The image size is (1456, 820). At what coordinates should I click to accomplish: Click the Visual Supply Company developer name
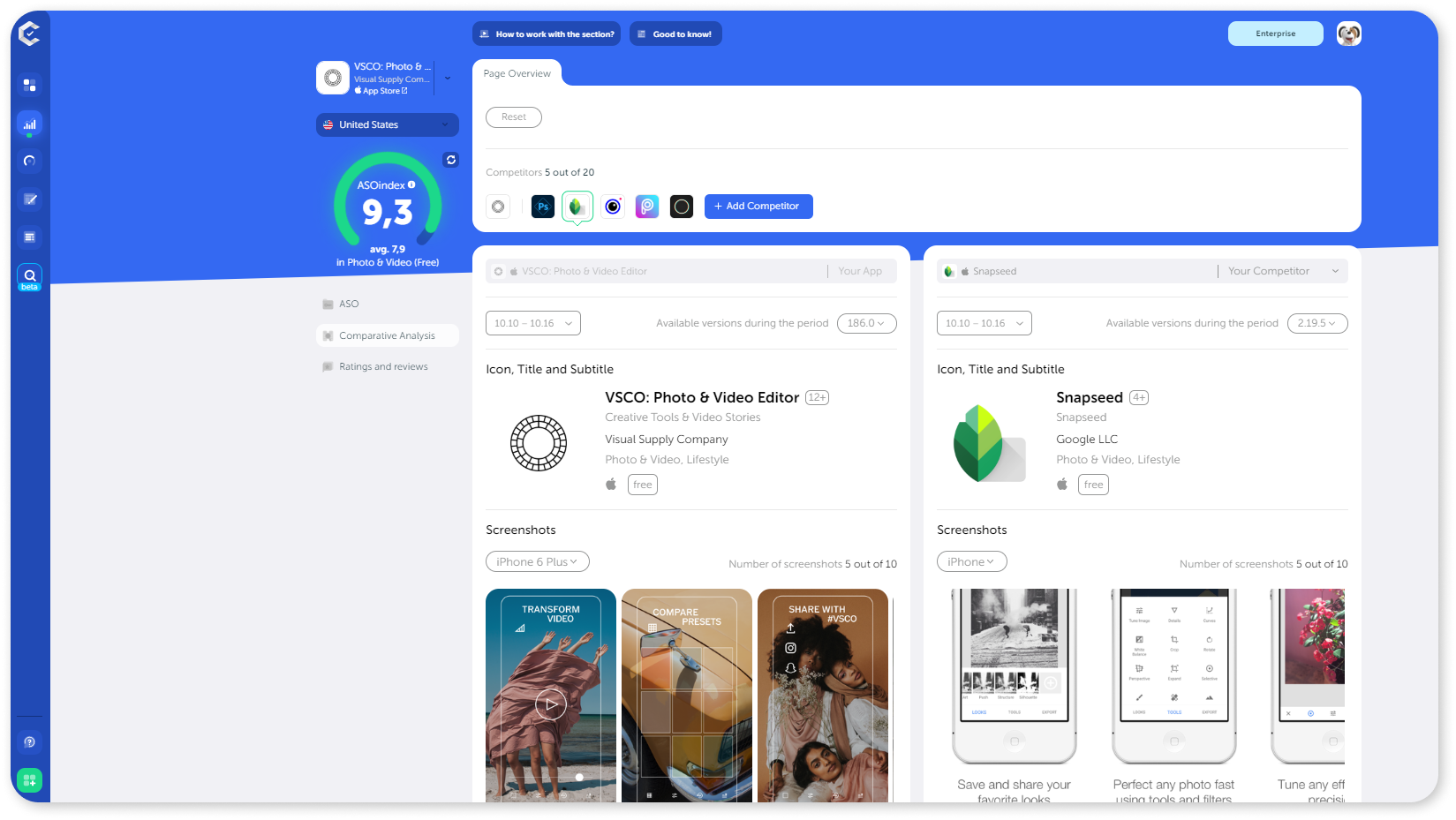(x=667, y=439)
